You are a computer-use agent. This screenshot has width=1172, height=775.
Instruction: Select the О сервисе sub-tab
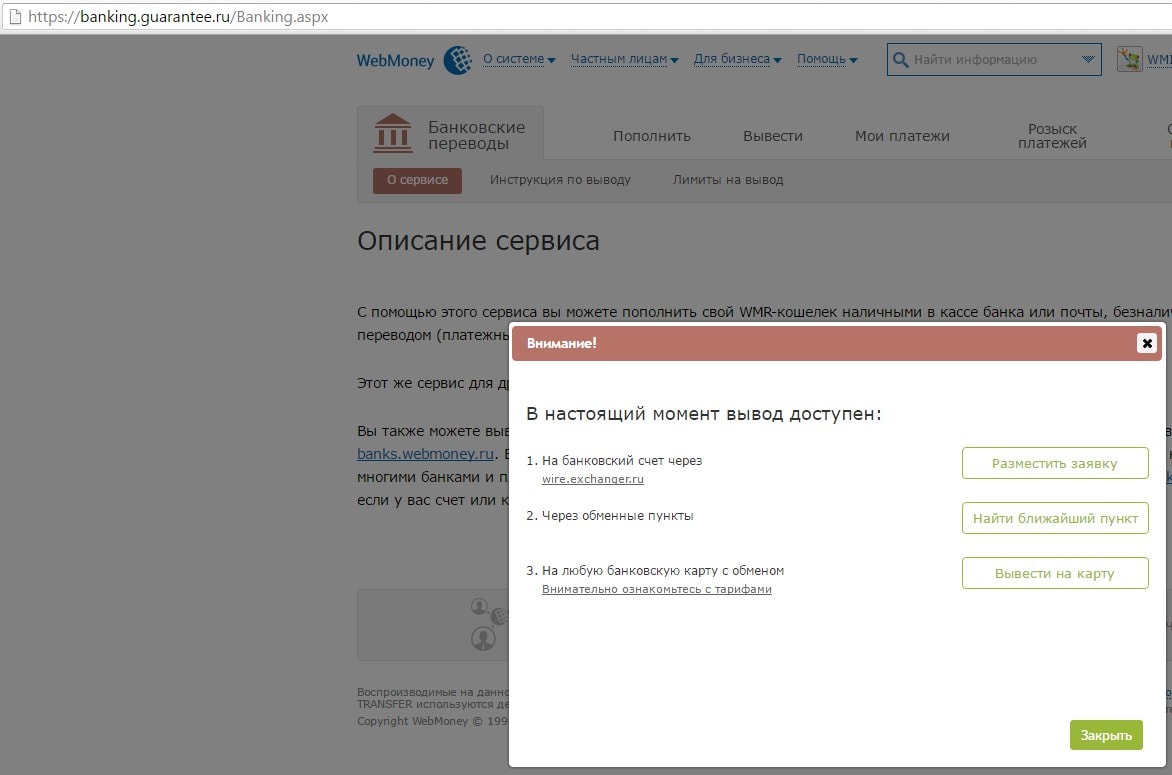[417, 180]
